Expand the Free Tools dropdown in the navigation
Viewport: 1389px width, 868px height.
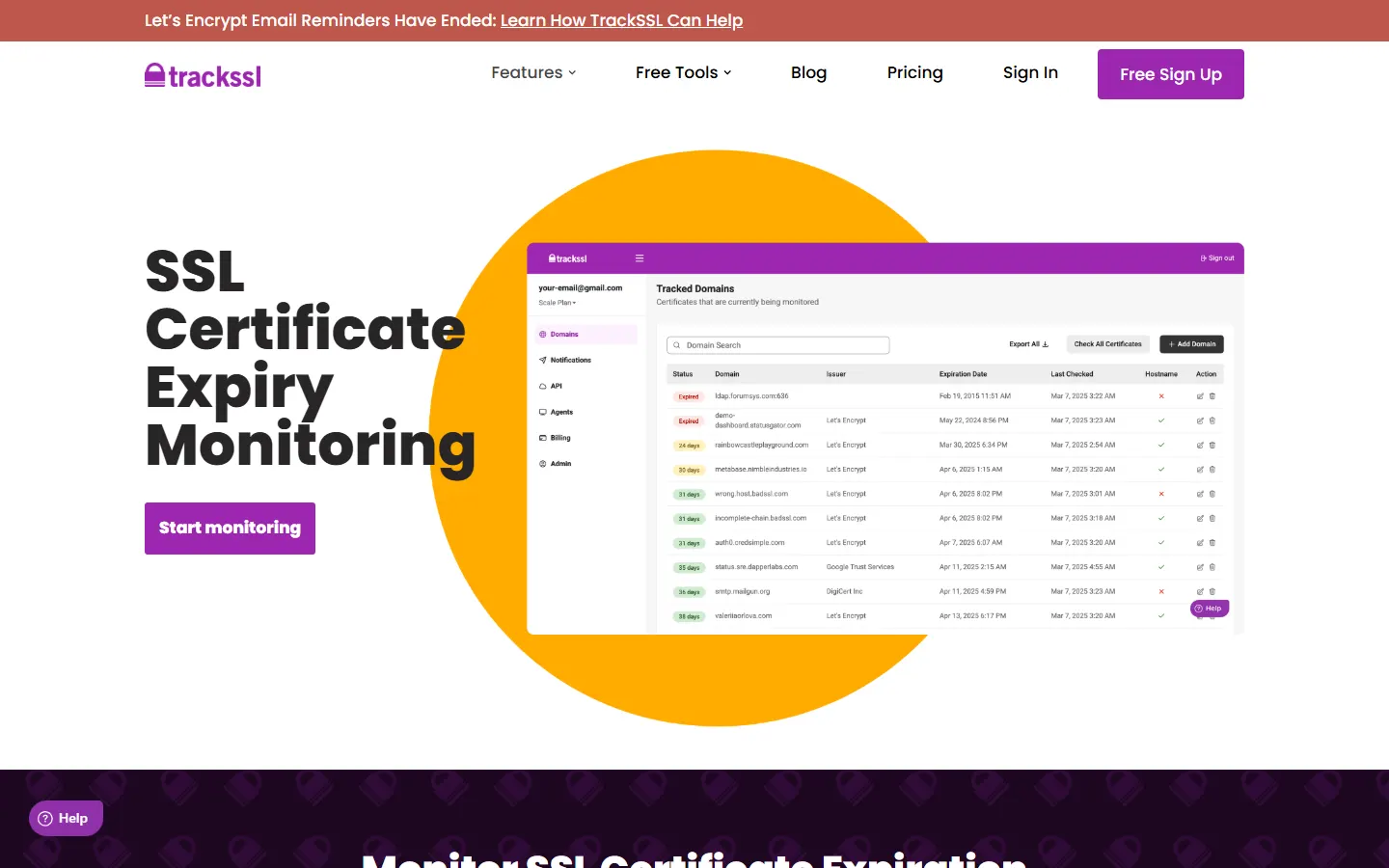683,72
